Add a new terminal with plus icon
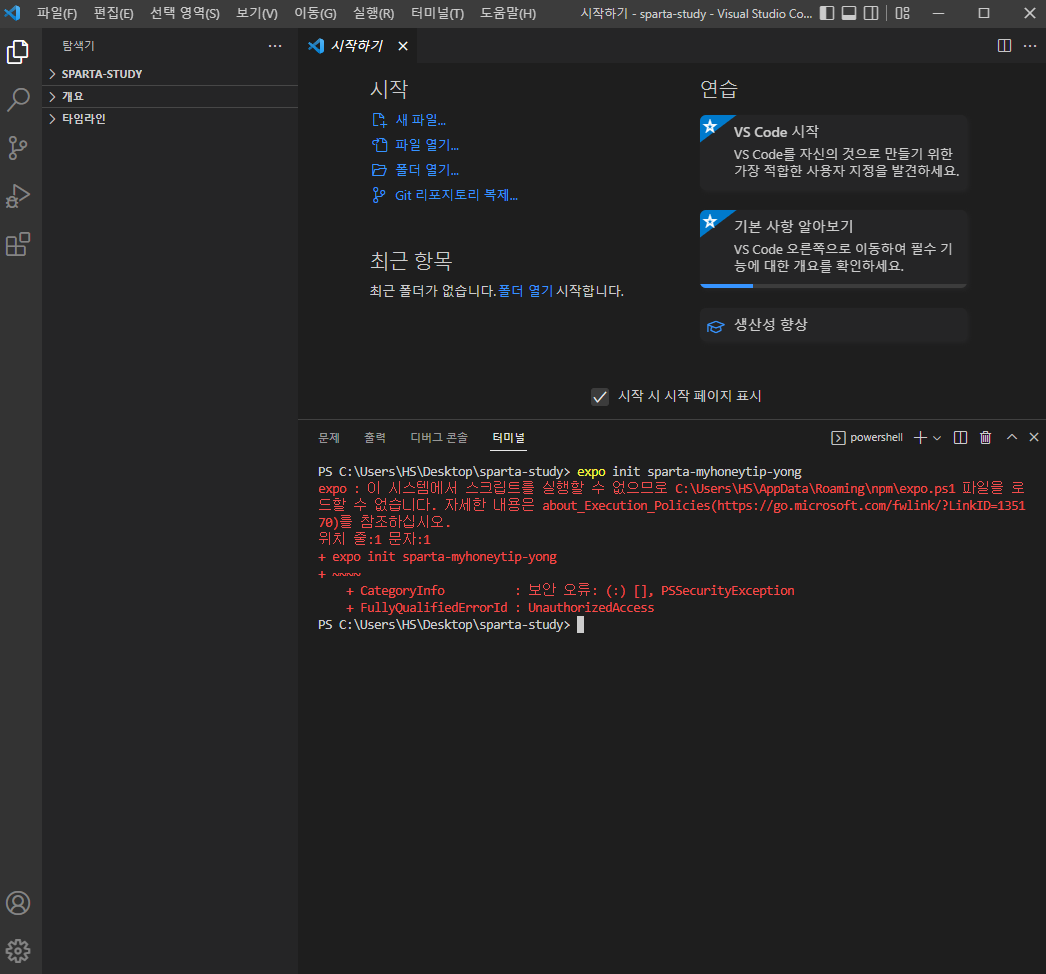The width and height of the screenshot is (1046, 974). click(920, 438)
